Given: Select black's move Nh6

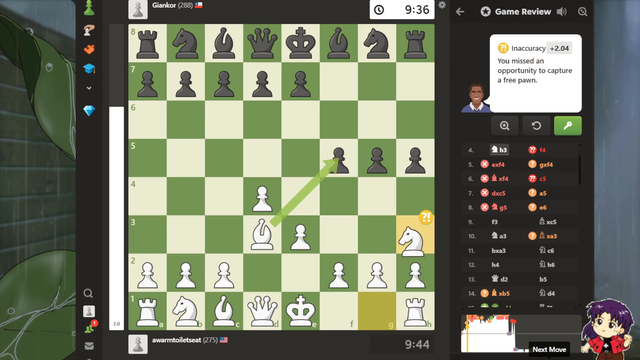Looking at the screenshot, I should click(x=547, y=264).
